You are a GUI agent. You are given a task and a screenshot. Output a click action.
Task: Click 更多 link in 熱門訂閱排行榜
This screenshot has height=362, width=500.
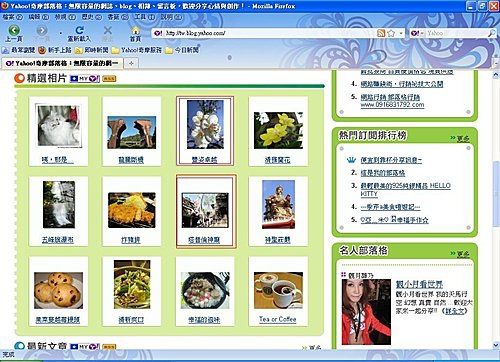click(463, 139)
